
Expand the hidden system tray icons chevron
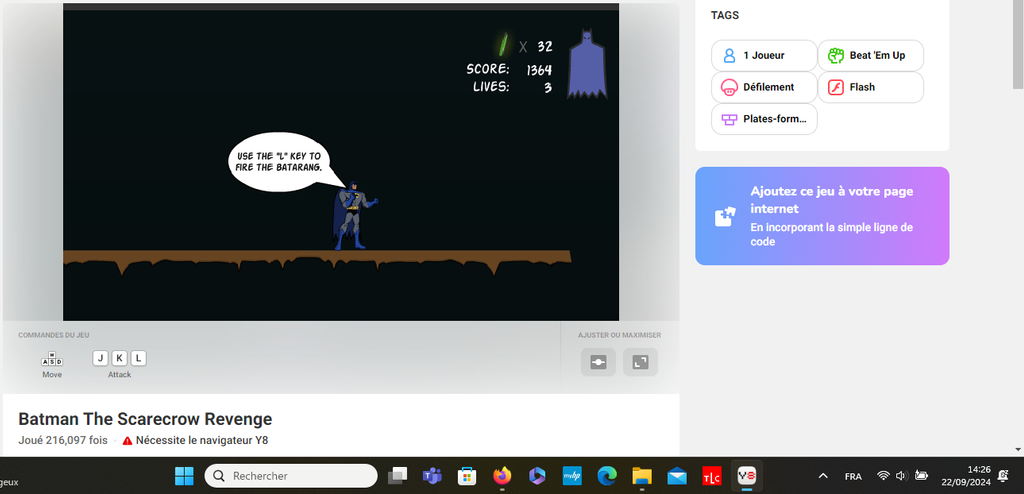point(823,476)
